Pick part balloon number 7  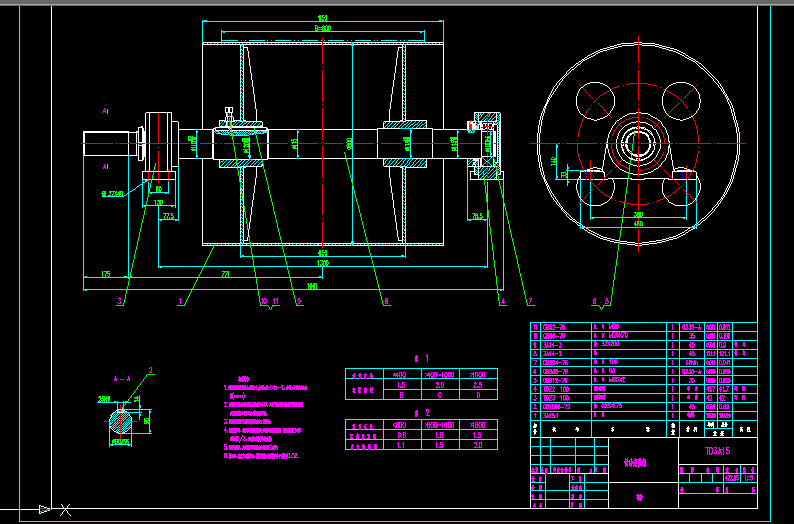[x=530, y=300]
